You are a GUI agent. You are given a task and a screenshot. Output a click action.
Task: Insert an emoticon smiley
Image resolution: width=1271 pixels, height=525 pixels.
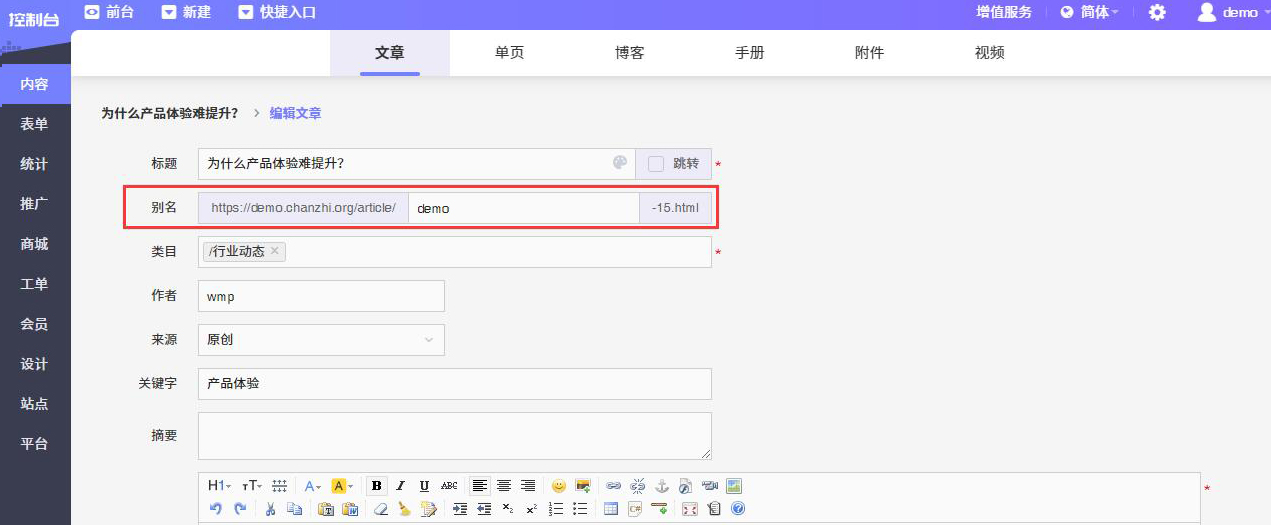coord(559,486)
